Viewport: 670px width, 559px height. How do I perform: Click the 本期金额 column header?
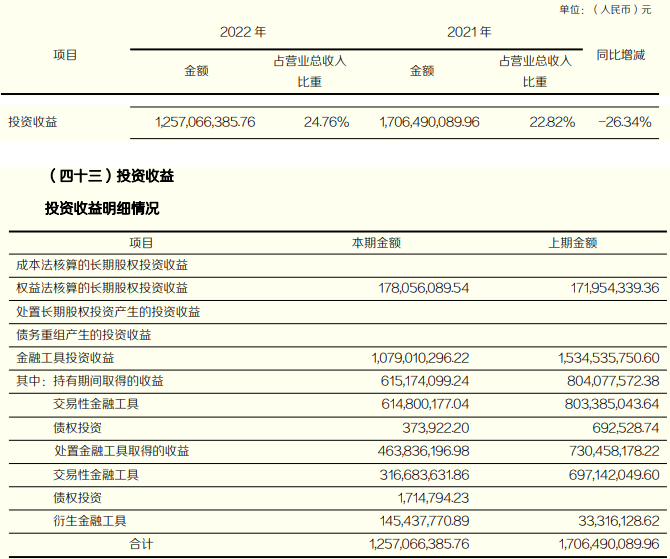[x=376, y=243]
